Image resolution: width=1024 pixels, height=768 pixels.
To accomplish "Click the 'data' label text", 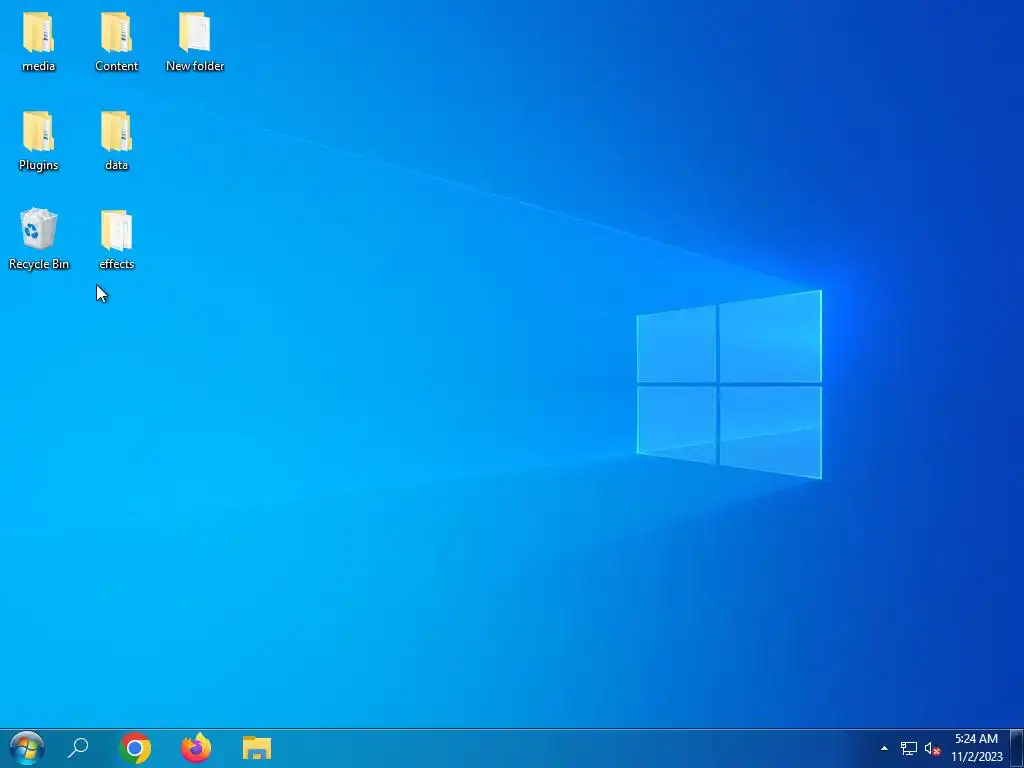I will (116, 165).
